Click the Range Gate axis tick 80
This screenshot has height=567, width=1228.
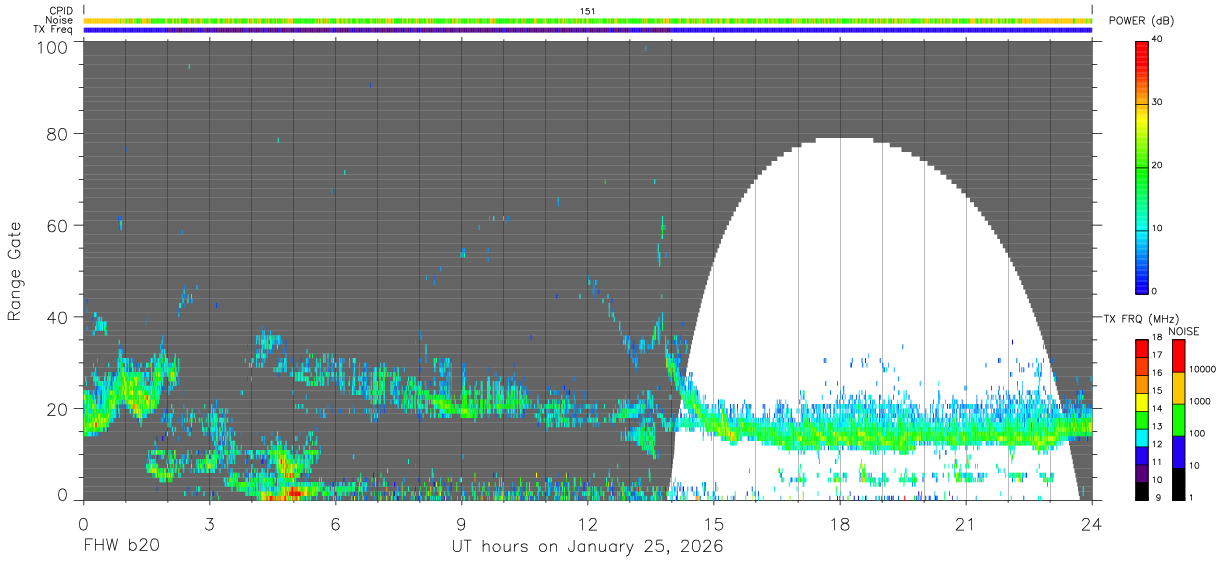coord(55,133)
